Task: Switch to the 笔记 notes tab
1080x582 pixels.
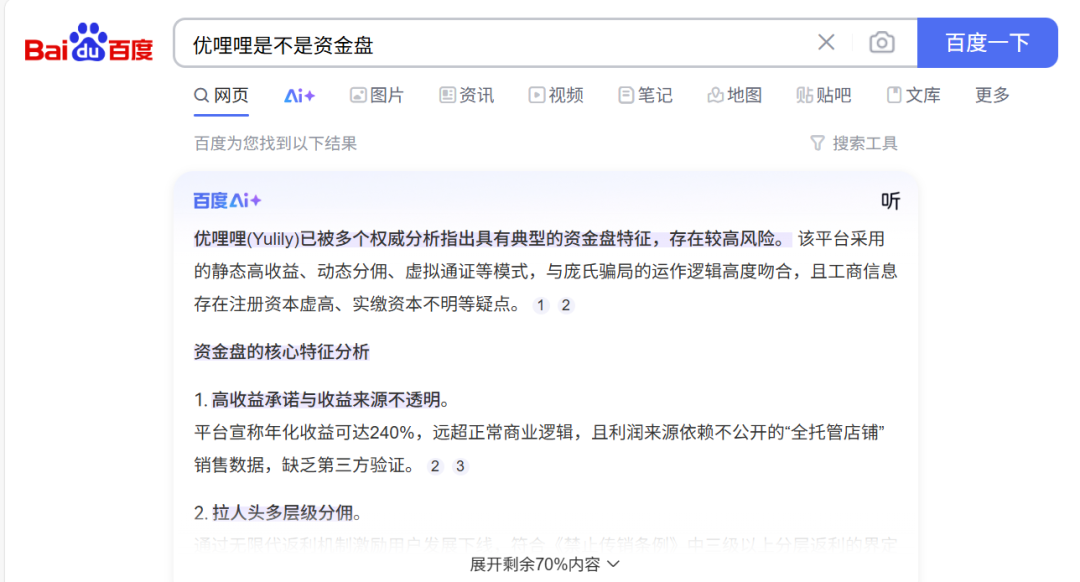Action: [645, 95]
